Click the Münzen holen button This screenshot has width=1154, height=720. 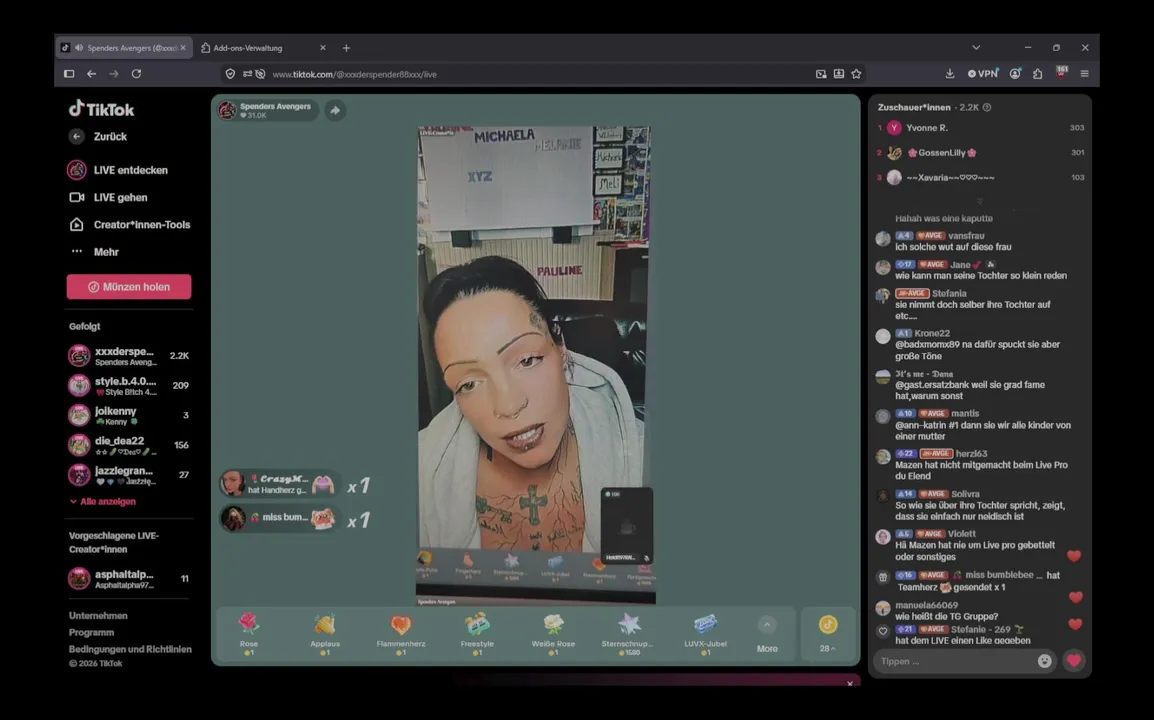click(x=129, y=286)
